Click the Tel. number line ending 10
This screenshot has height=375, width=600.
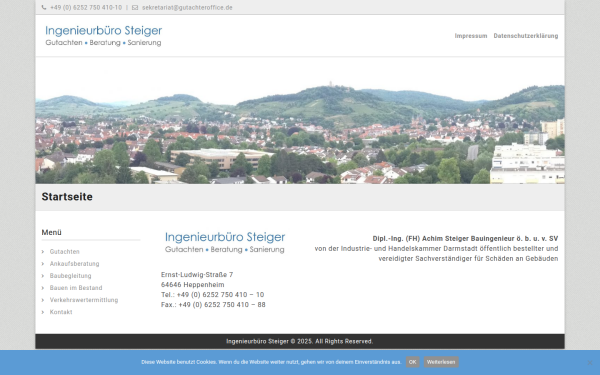(x=212, y=295)
